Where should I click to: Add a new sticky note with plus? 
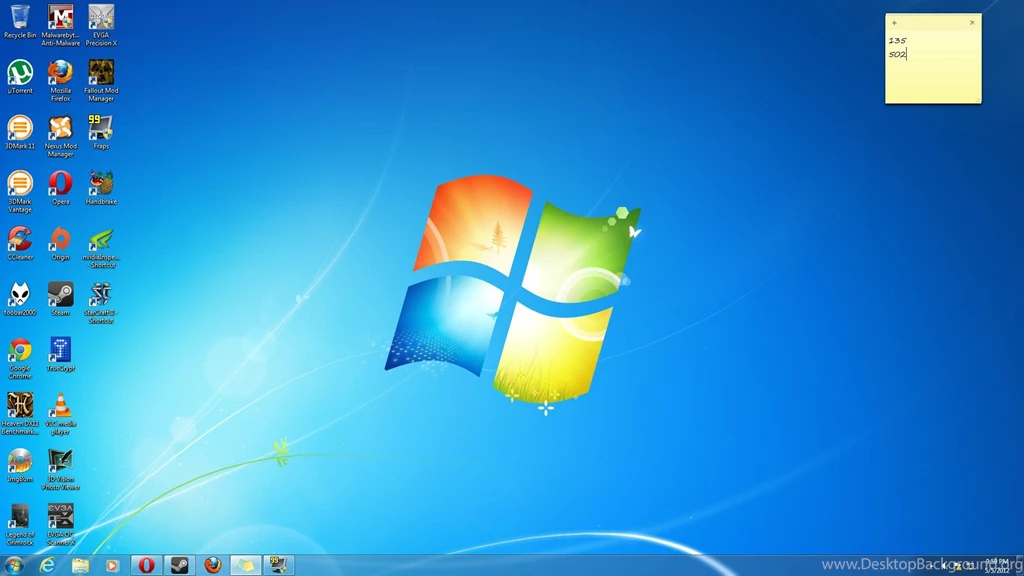click(894, 23)
